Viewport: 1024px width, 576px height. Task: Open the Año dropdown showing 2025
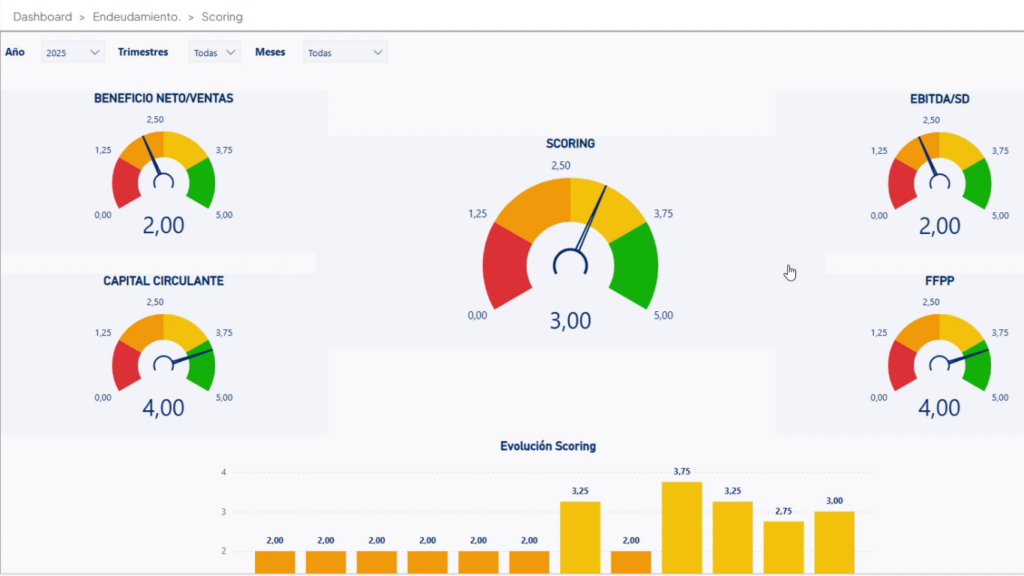pos(73,52)
